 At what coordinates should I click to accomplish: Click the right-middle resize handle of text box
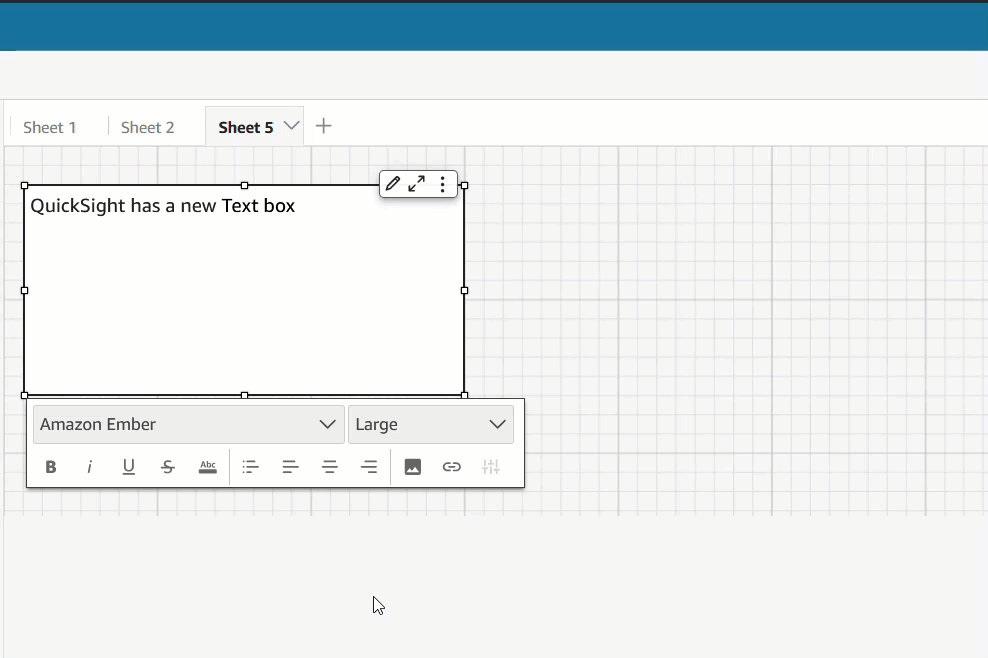[464, 291]
